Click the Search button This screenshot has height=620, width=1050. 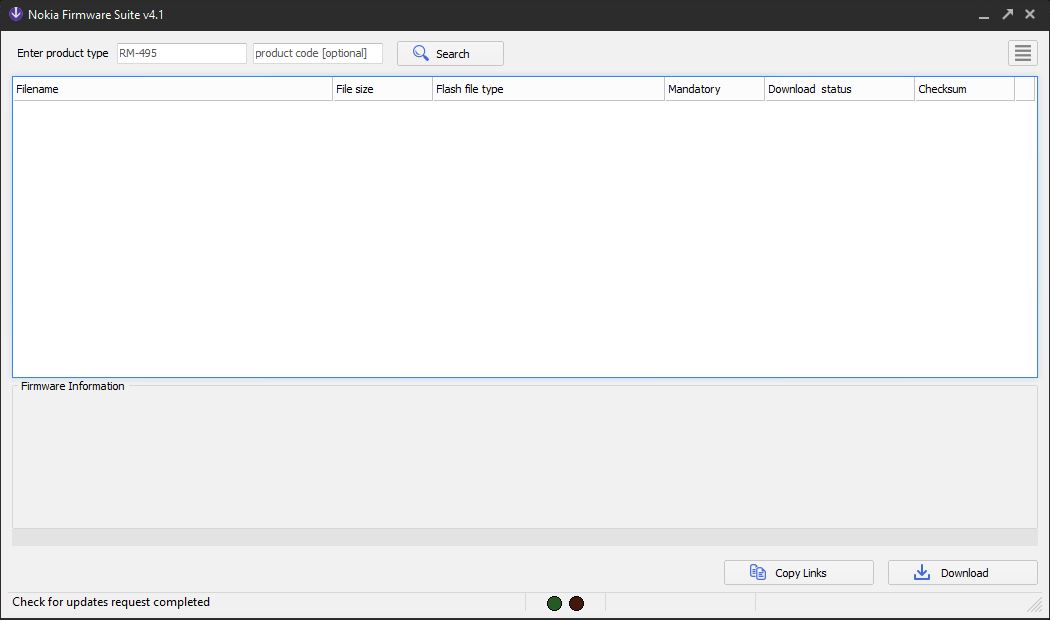450,54
